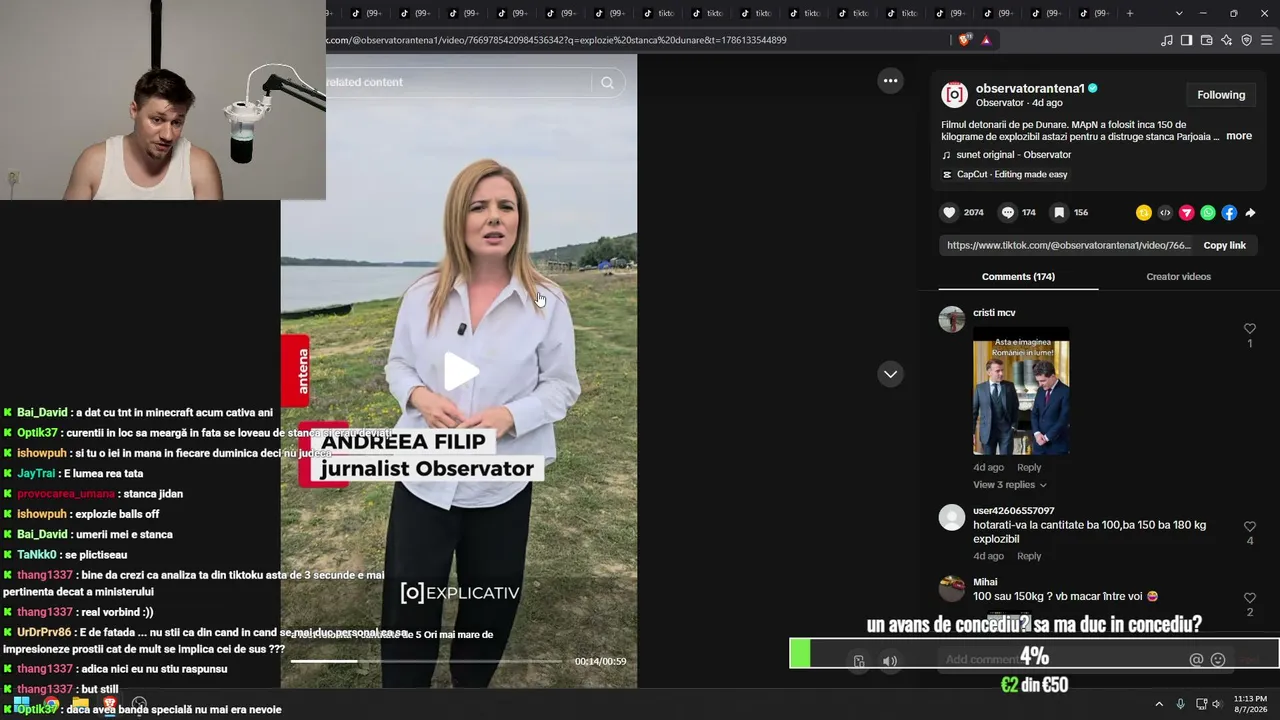Open browser hamburger main menu
Screen dimensions: 1280x720
point(1266,40)
